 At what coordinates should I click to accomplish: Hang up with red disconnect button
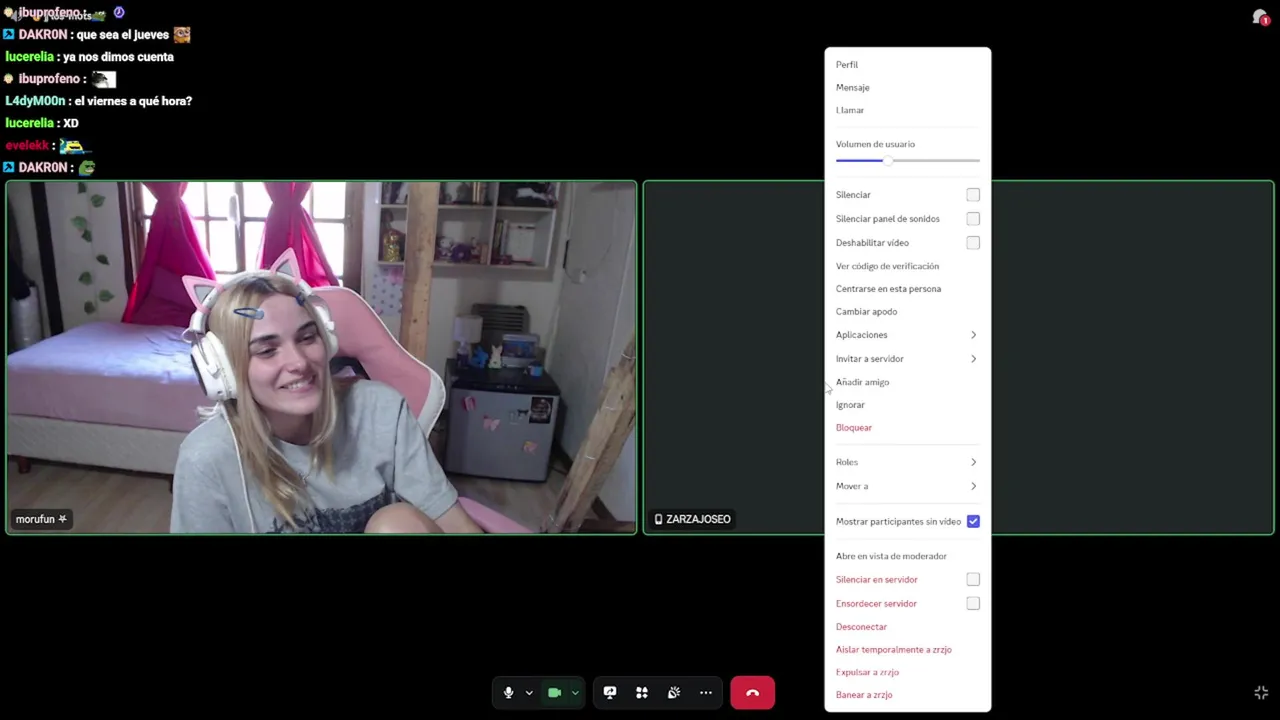click(x=752, y=693)
